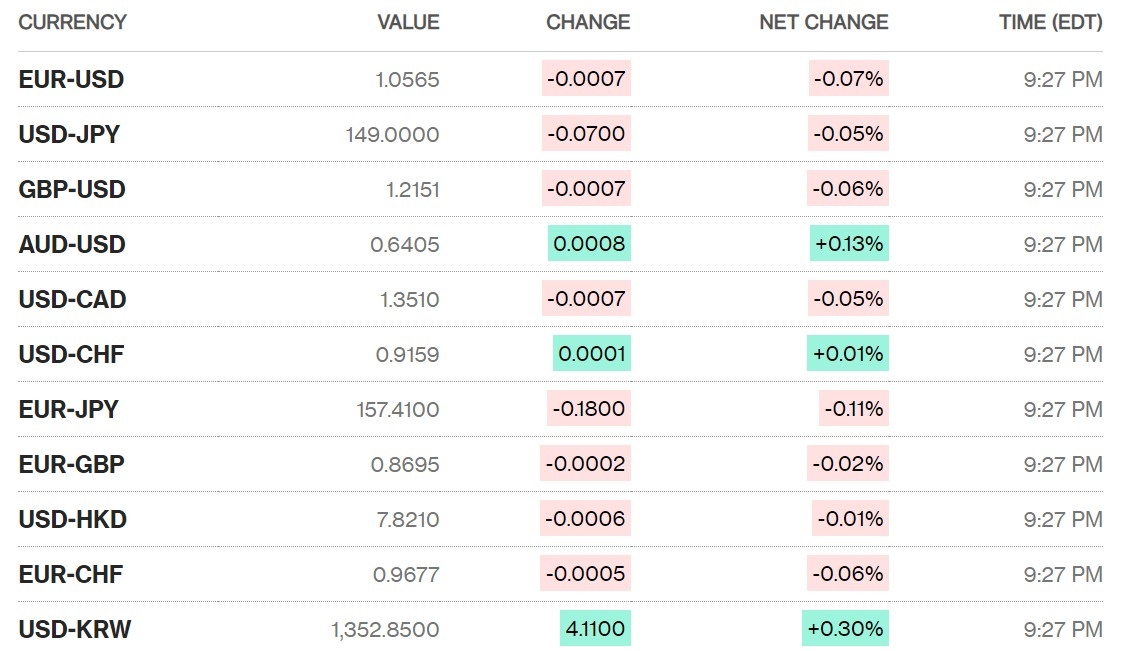1123x651 pixels.
Task: Open the USD-CHF currency link
Action: (71, 355)
